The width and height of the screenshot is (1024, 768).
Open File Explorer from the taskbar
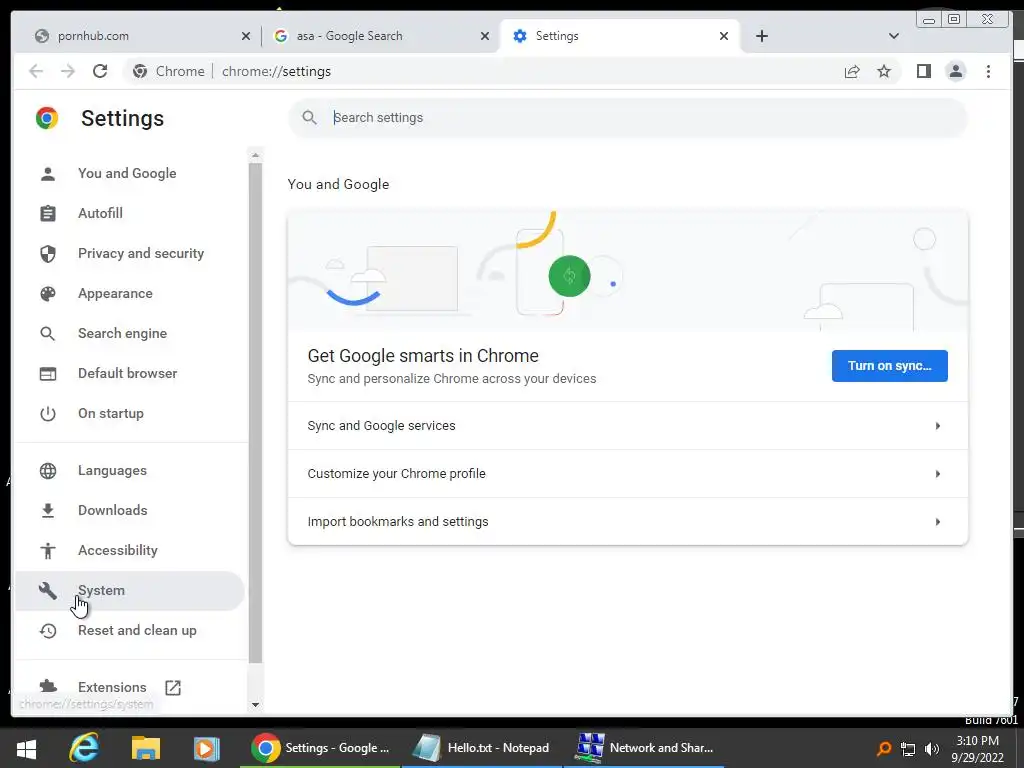point(146,748)
